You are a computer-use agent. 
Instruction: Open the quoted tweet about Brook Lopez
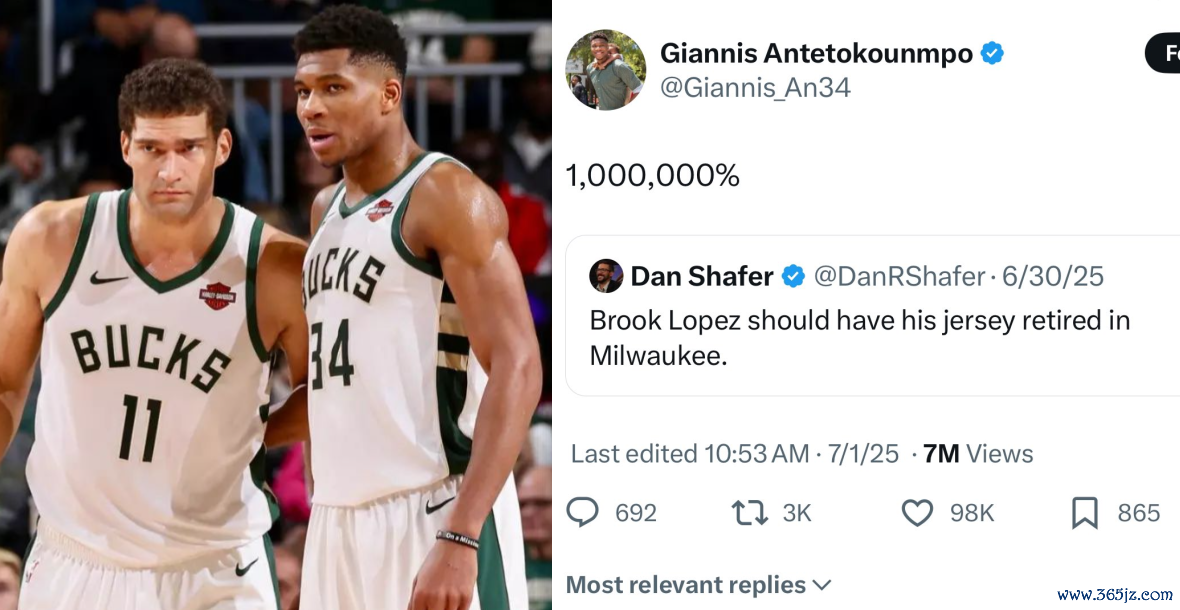(x=860, y=338)
